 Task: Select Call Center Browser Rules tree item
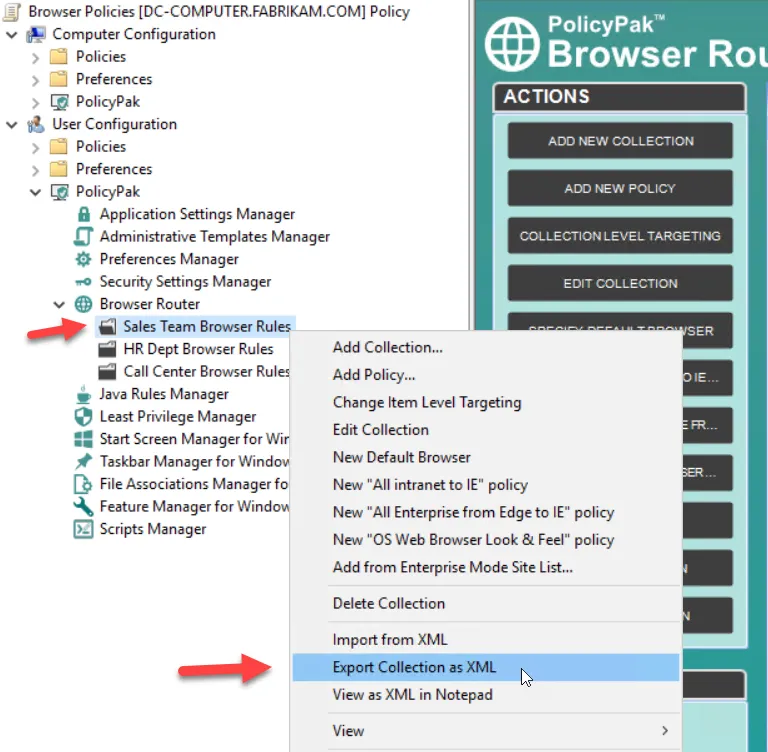coord(207,372)
